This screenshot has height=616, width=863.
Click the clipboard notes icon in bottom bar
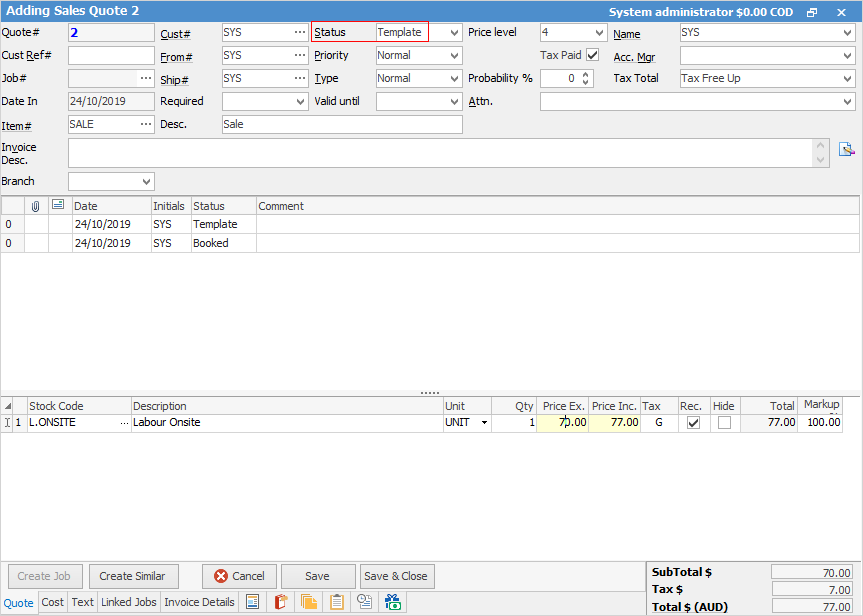click(x=337, y=602)
